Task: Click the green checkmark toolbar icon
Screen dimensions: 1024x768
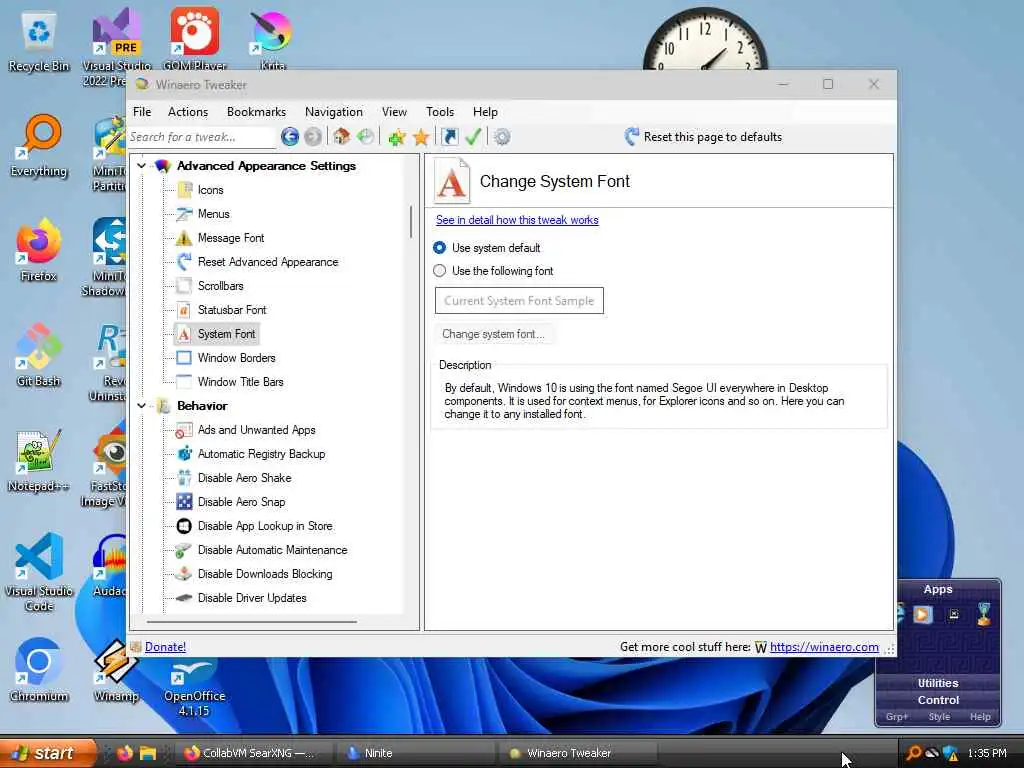Action: [x=473, y=136]
